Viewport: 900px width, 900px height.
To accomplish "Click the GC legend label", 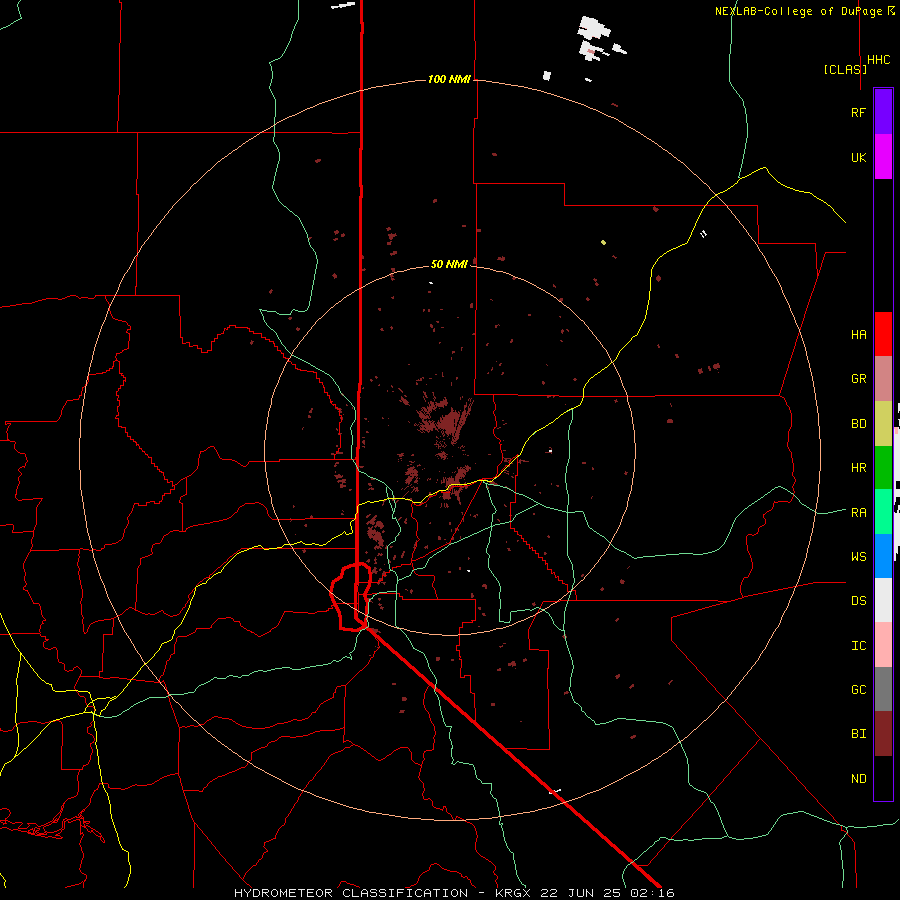I will (859, 690).
